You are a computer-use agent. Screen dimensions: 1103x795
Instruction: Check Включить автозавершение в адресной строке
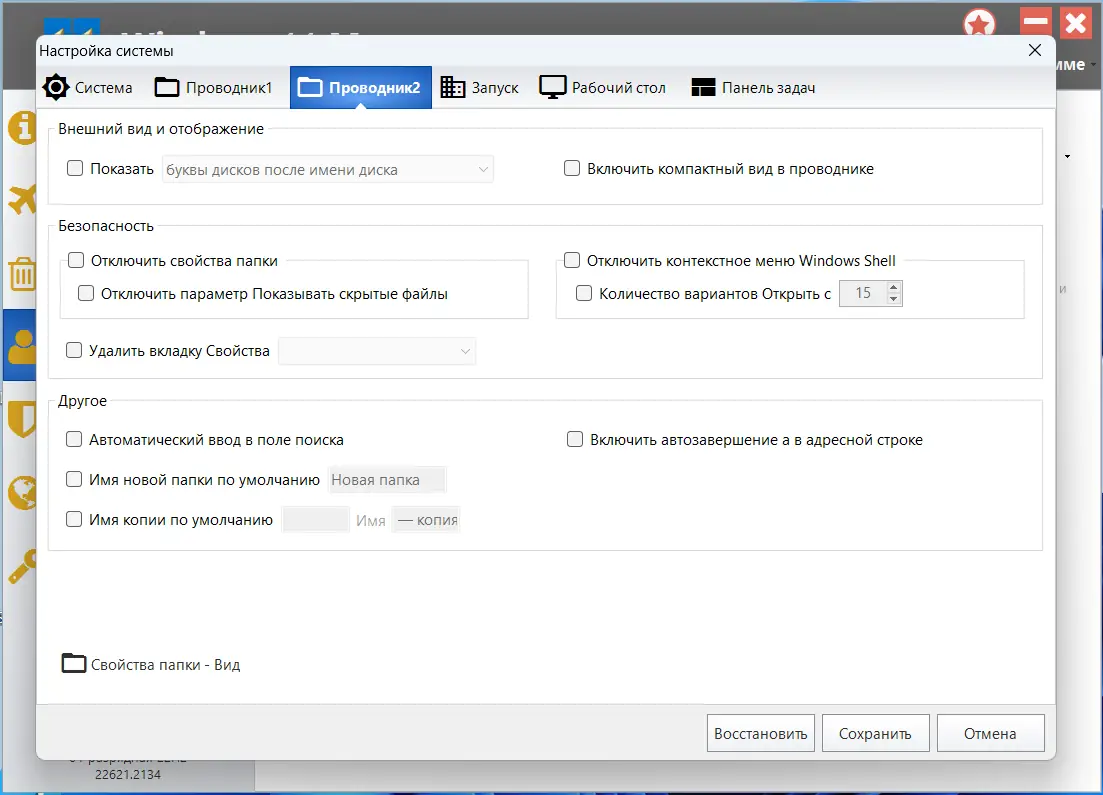click(x=575, y=440)
